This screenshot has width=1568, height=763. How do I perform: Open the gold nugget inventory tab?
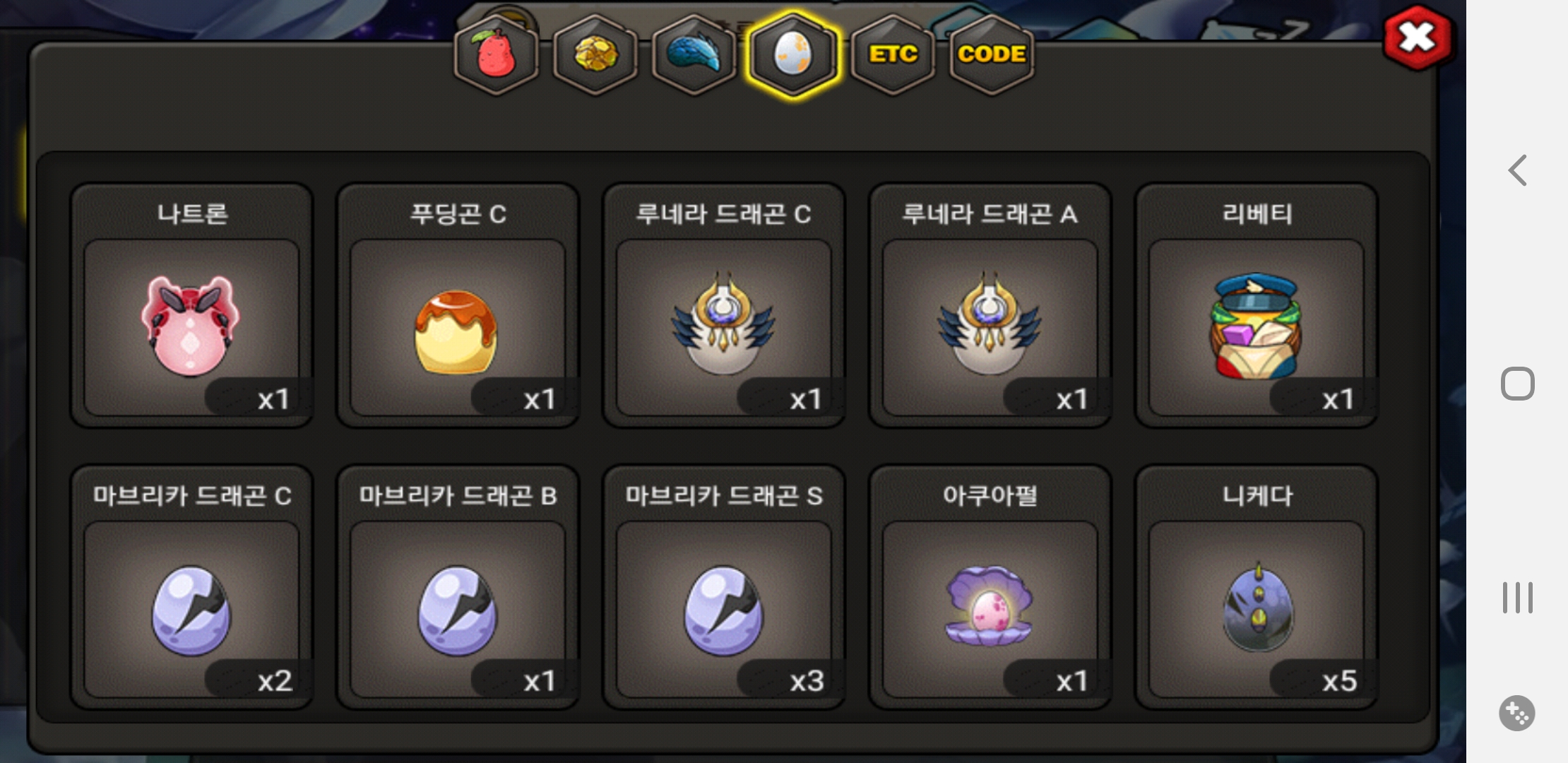tap(595, 55)
